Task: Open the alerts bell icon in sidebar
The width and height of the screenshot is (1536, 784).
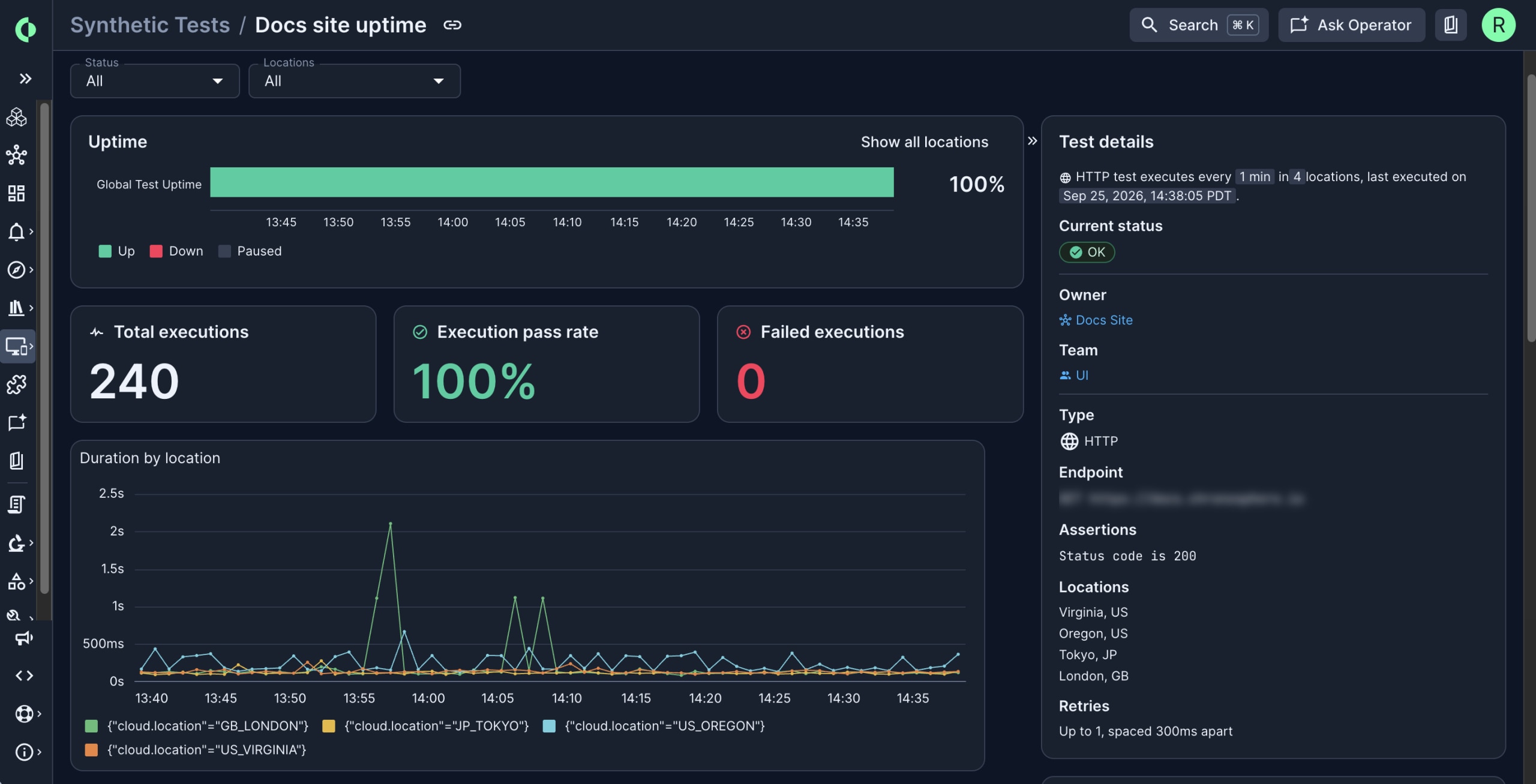Action: [x=17, y=232]
